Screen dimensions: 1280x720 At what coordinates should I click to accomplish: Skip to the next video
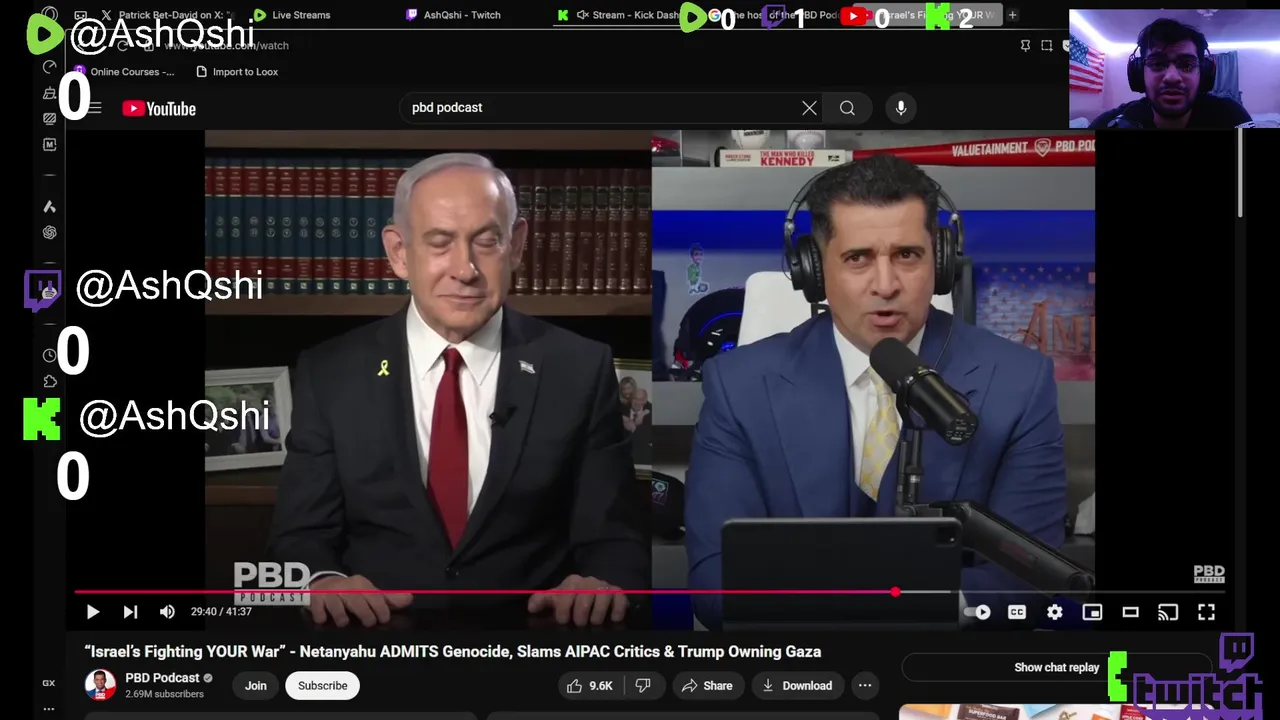point(130,612)
